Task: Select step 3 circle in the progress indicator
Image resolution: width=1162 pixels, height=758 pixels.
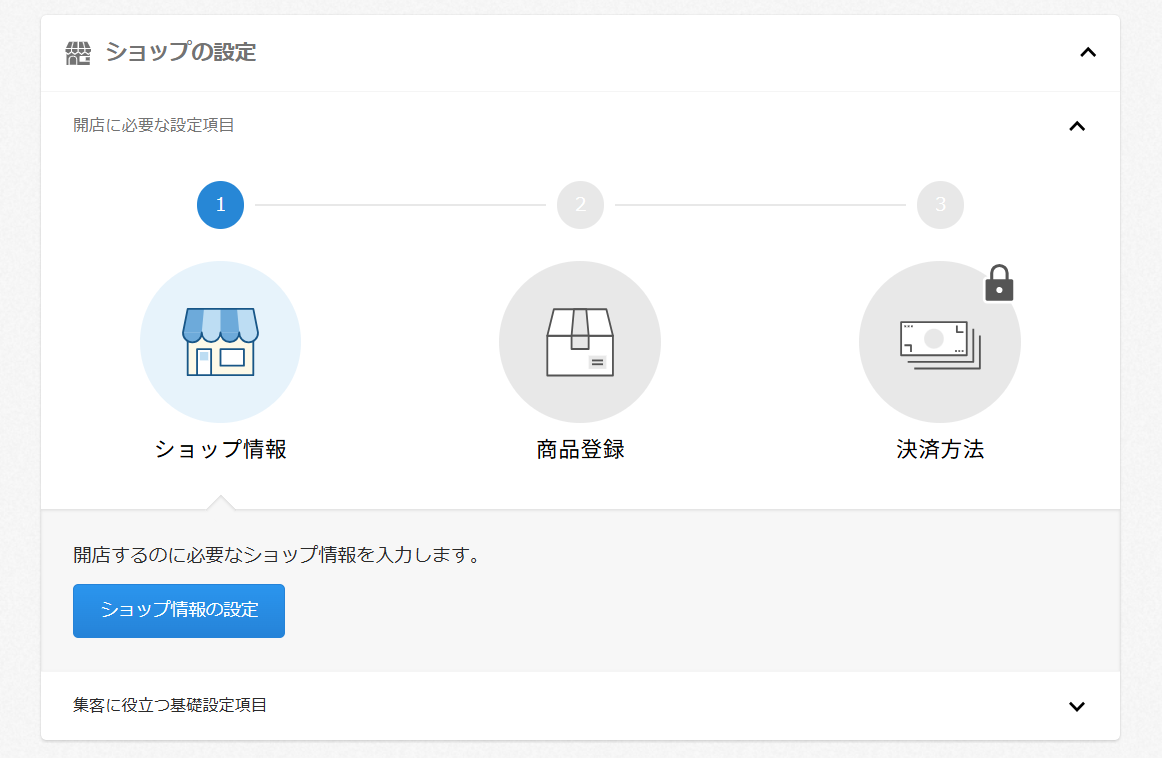Action: click(x=939, y=205)
